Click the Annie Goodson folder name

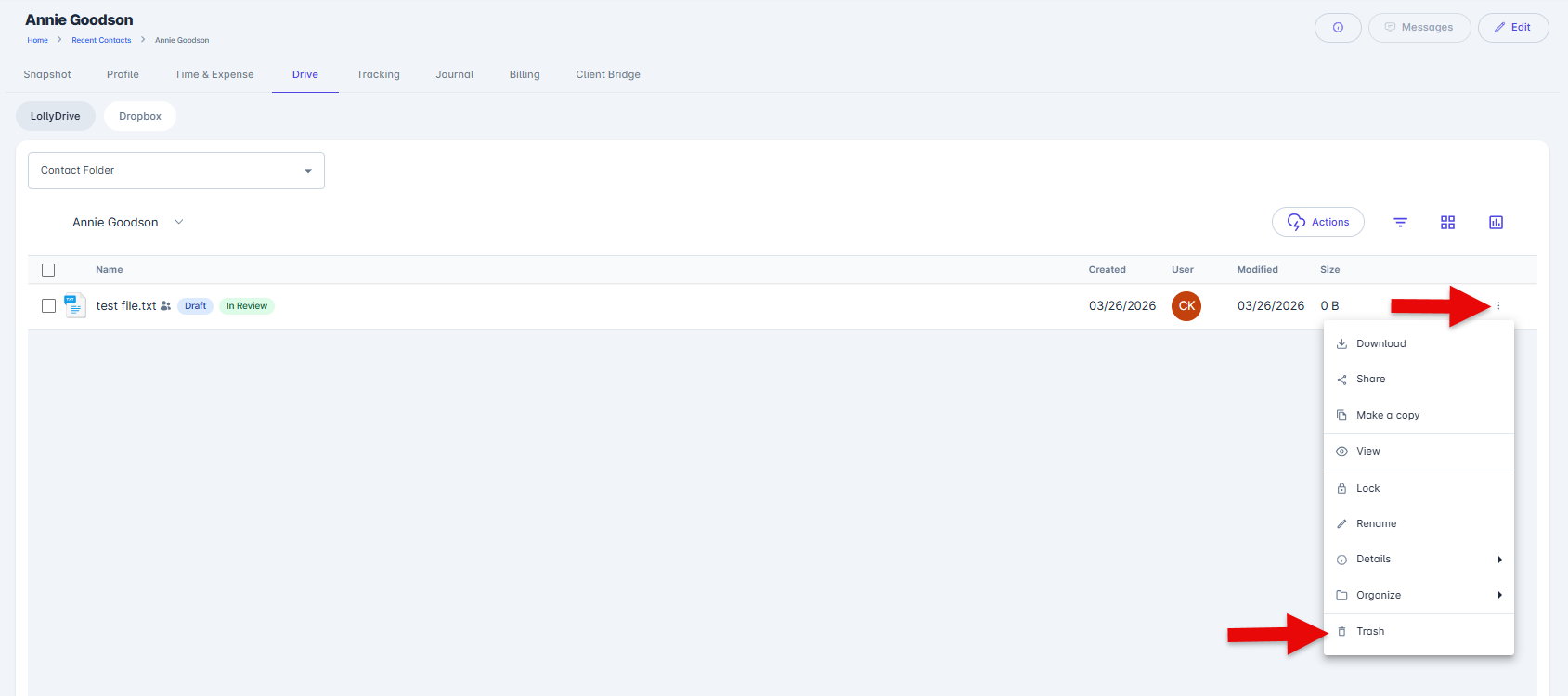(115, 223)
